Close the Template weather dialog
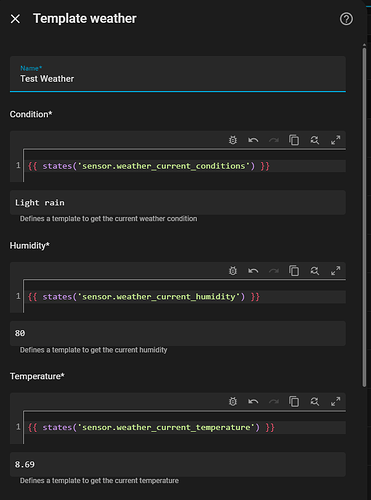371x500 pixels. click(15, 19)
